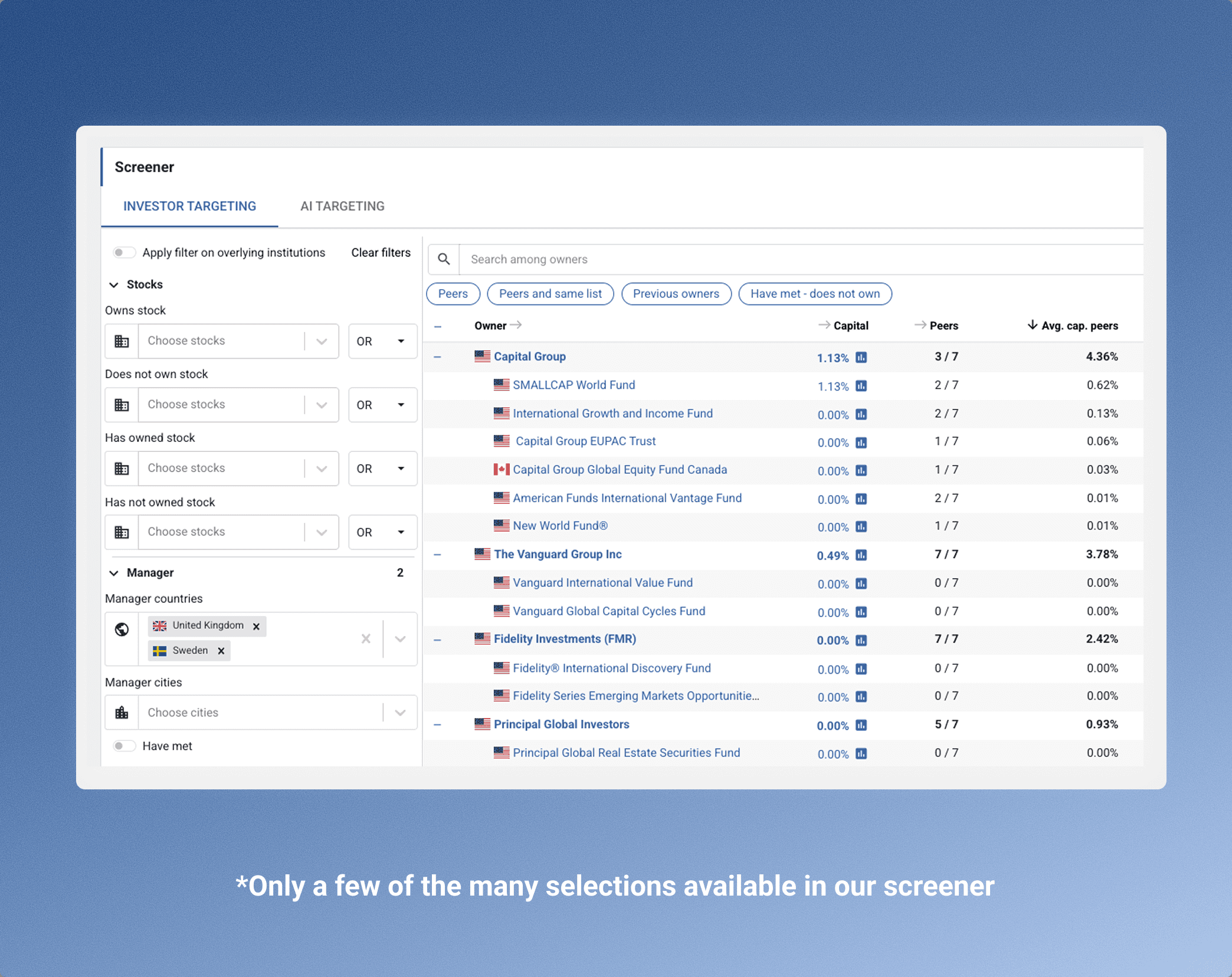The image size is (1232, 977).
Task: Clear all selected manager countries
Action: point(366,638)
